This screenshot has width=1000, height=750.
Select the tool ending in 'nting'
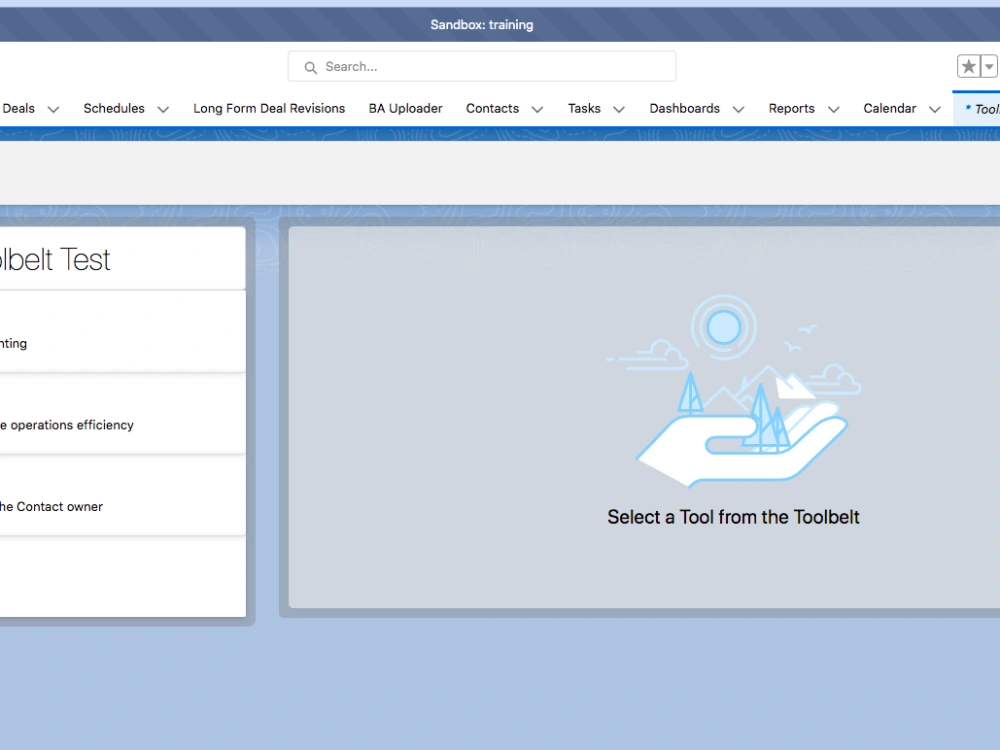point(122,332)
